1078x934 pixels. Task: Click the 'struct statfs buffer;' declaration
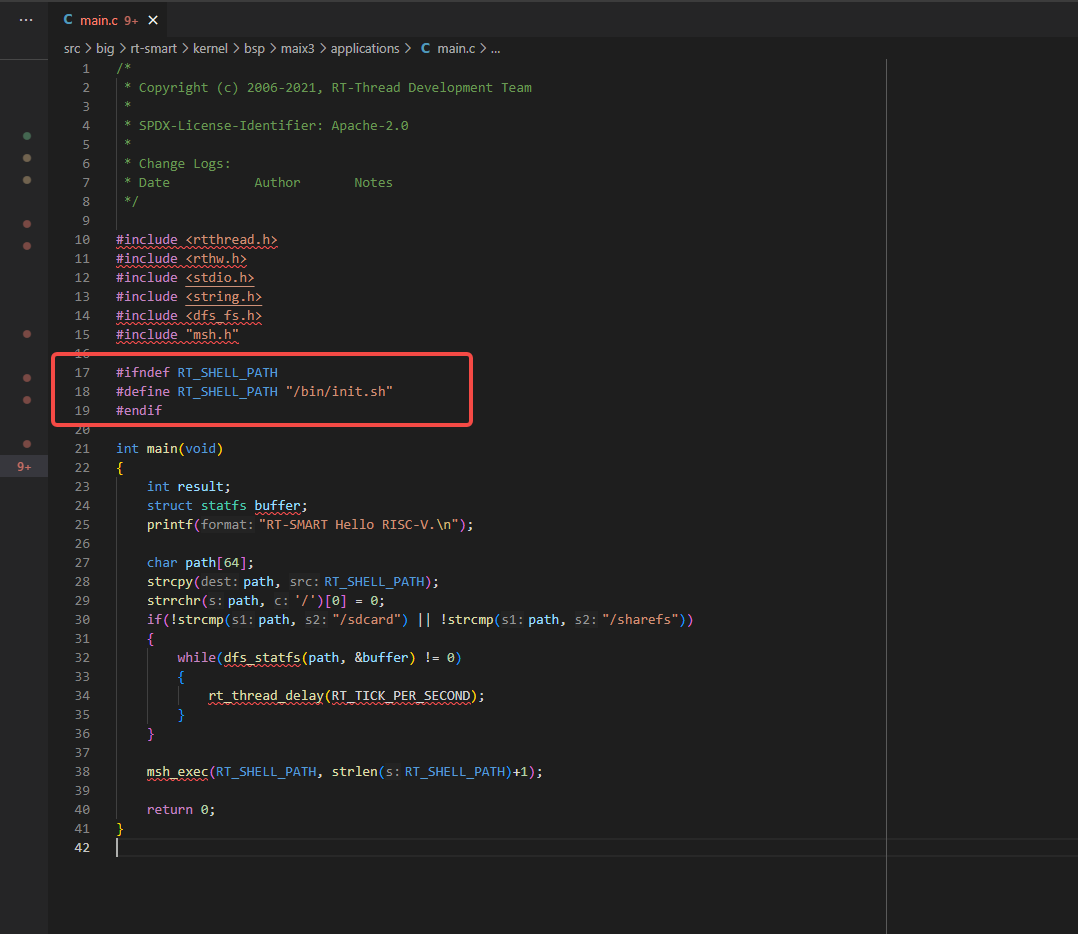pos(227,506)
